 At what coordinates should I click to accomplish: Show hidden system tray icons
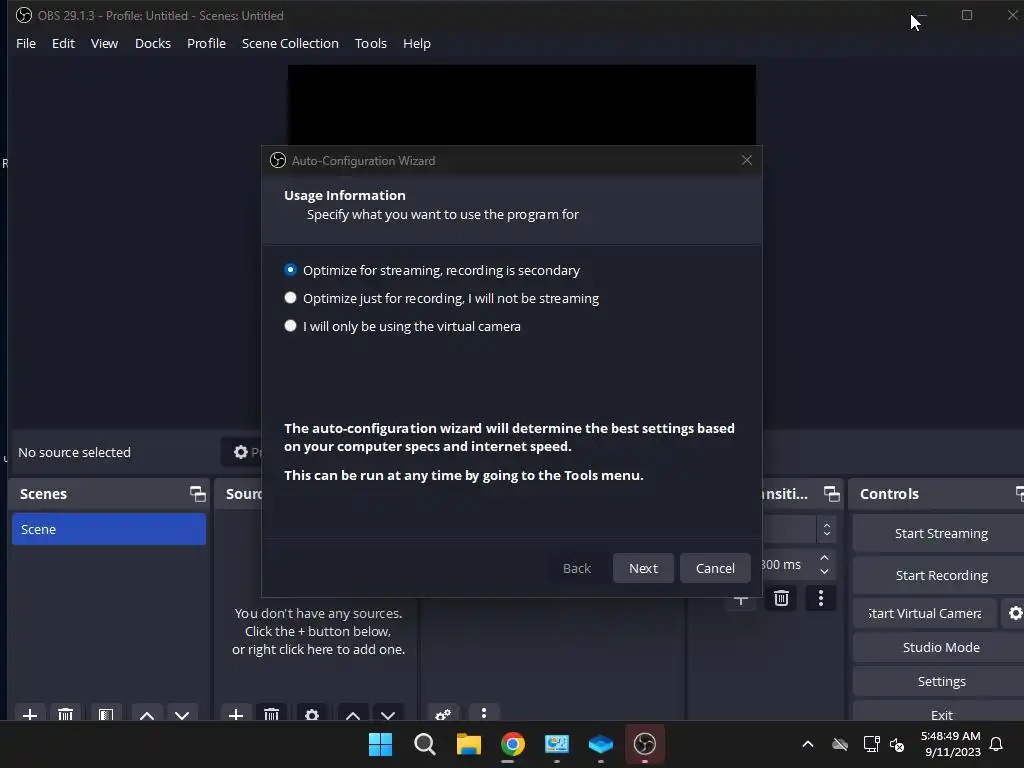click(808, 744)
